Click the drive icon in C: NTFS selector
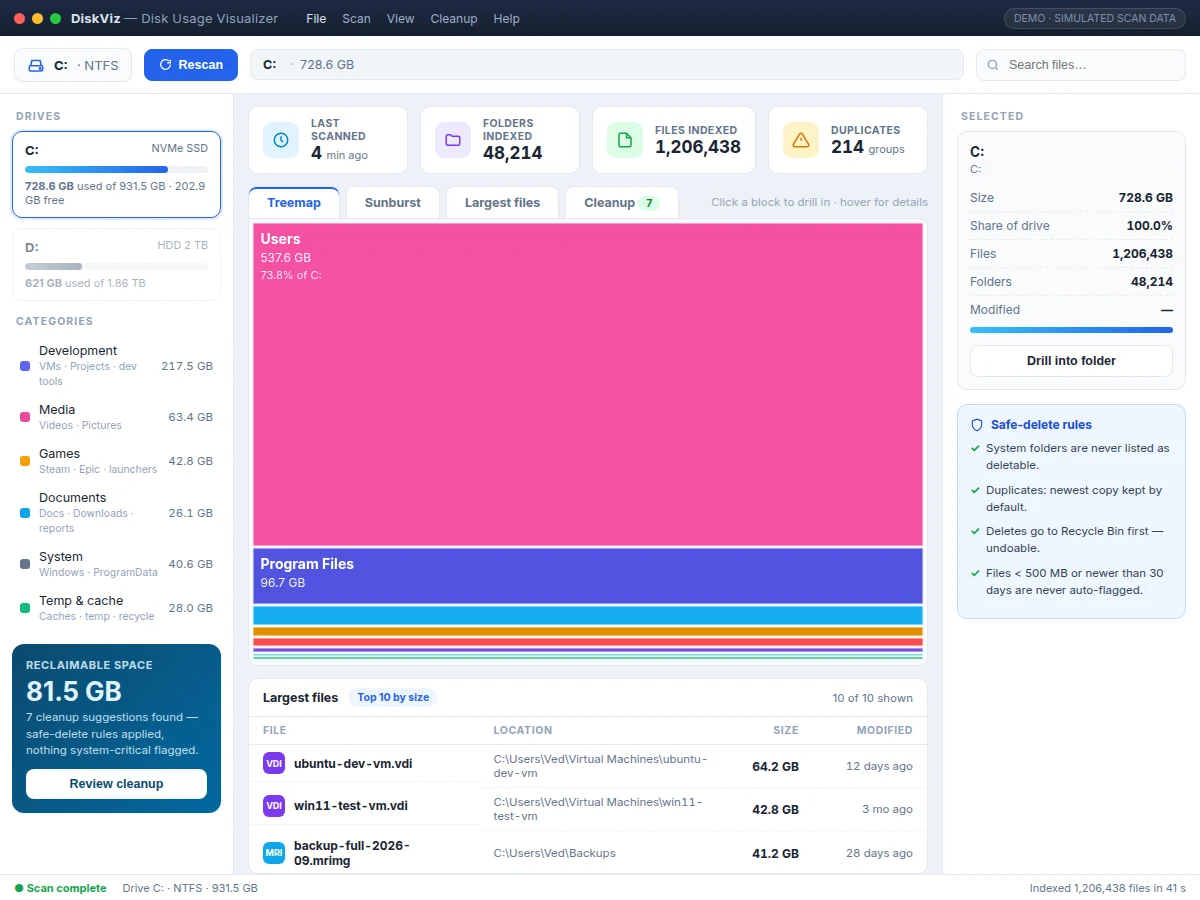This screenshot has width=1200, height=900. click(36, 65)
